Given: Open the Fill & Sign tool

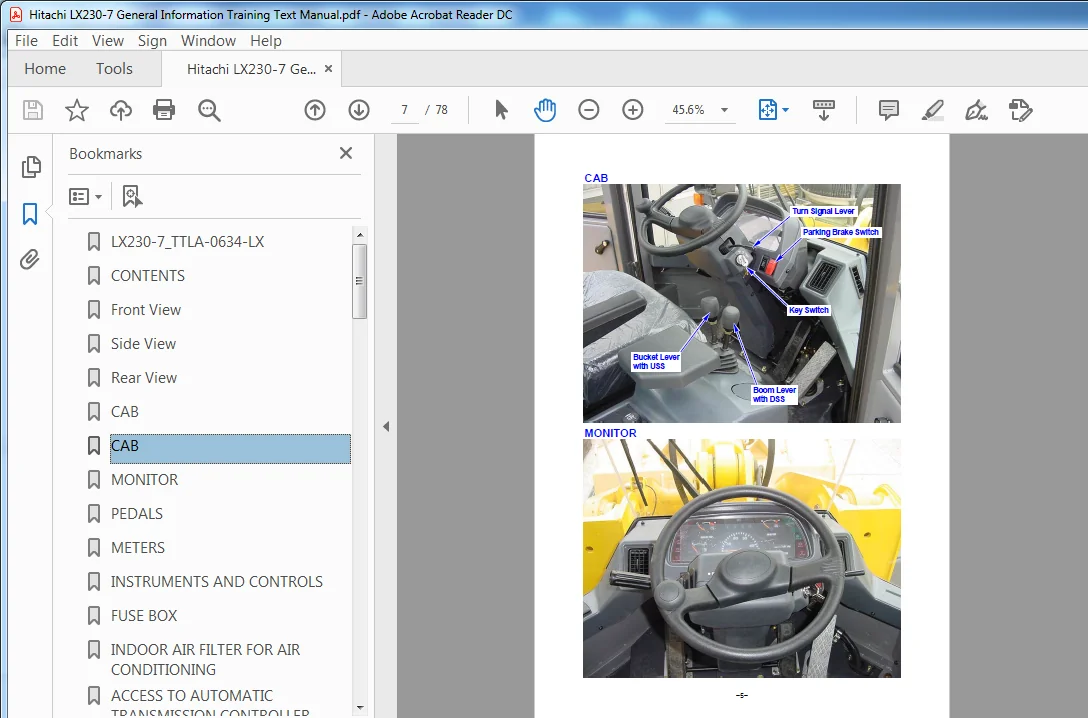Looking at the screenshot, I should [976, 110].
